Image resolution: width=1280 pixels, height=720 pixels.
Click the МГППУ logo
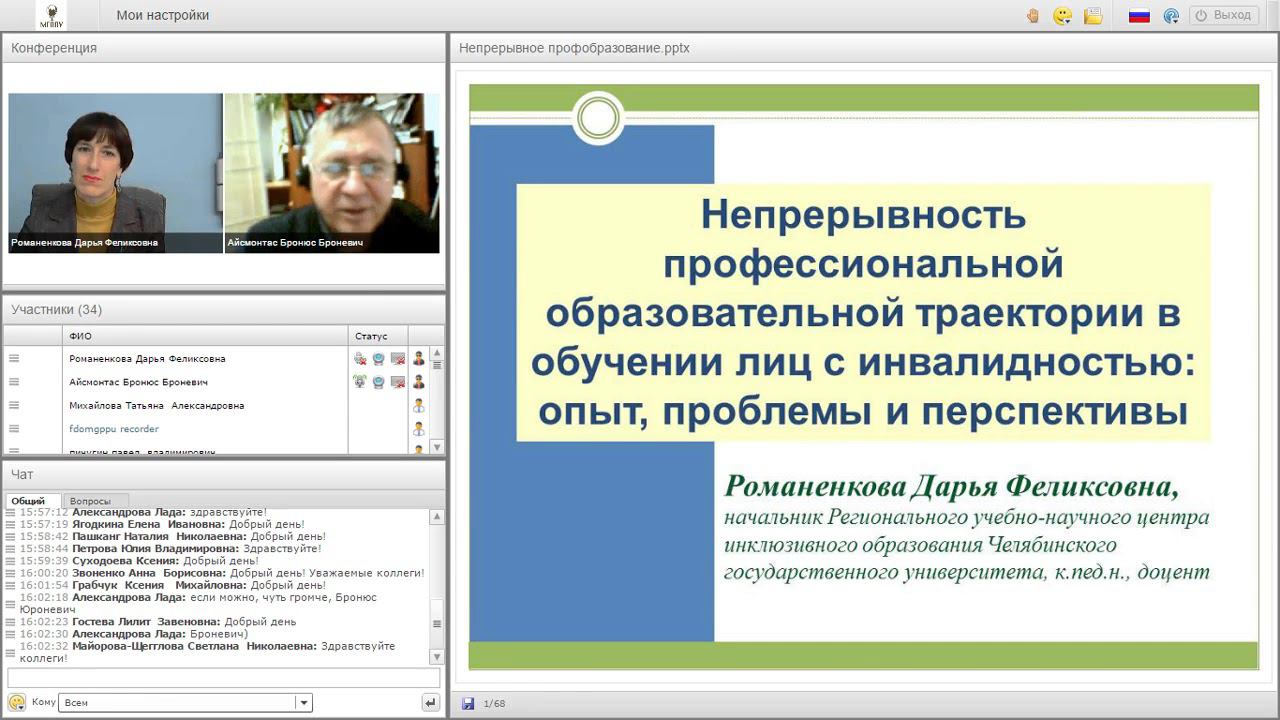tap(51, 15)
